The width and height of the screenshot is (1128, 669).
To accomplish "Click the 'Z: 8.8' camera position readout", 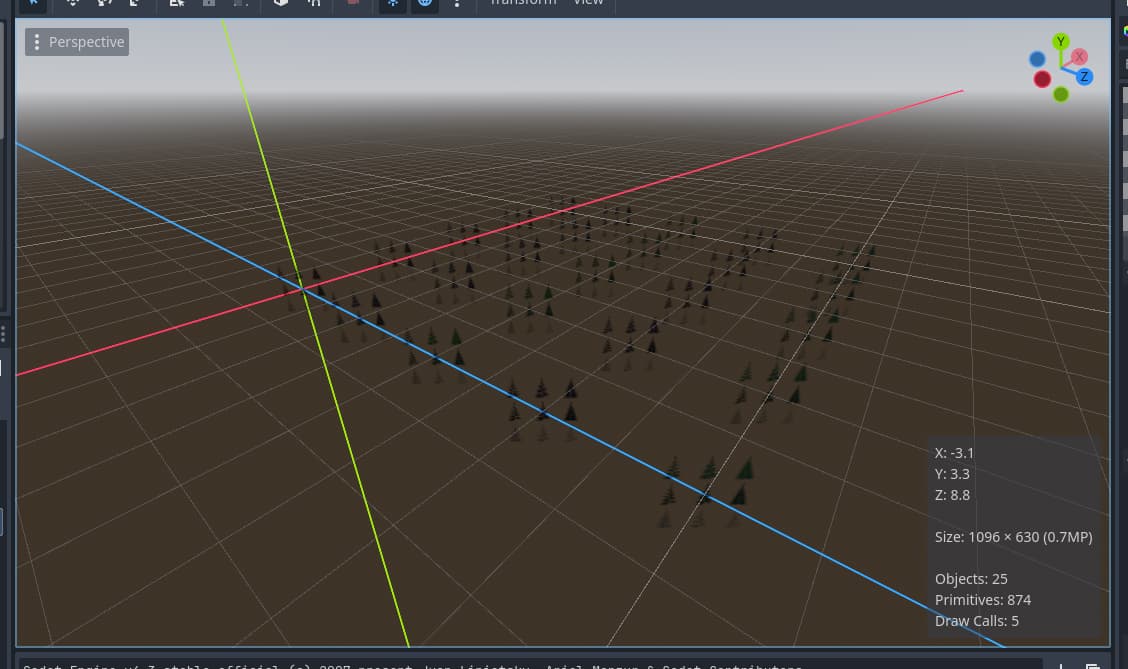I will 952,494.
